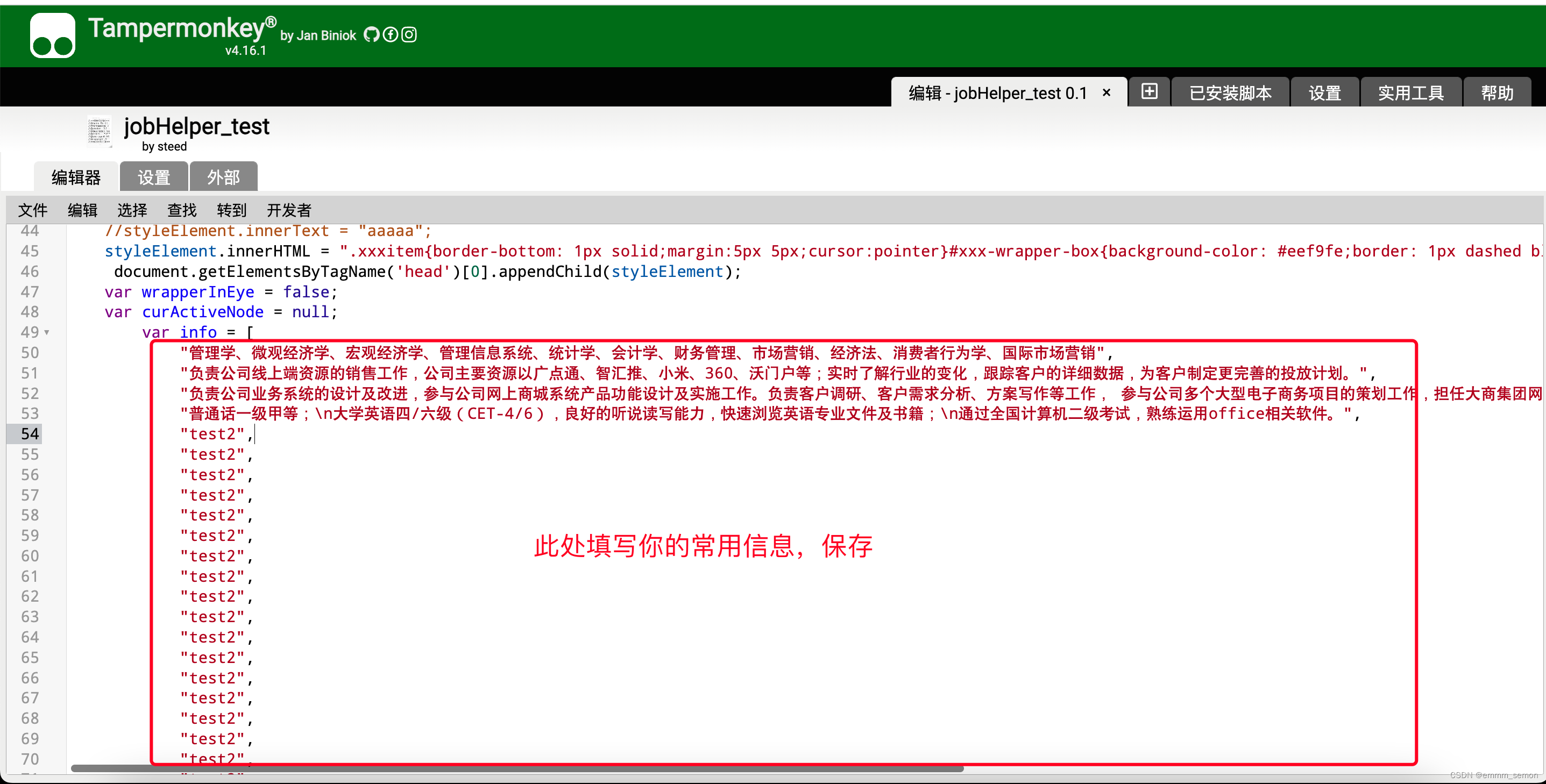This screenshot has height=784, width=1546.
Task: Open the GitHub icon link
Action: (372, 35)
